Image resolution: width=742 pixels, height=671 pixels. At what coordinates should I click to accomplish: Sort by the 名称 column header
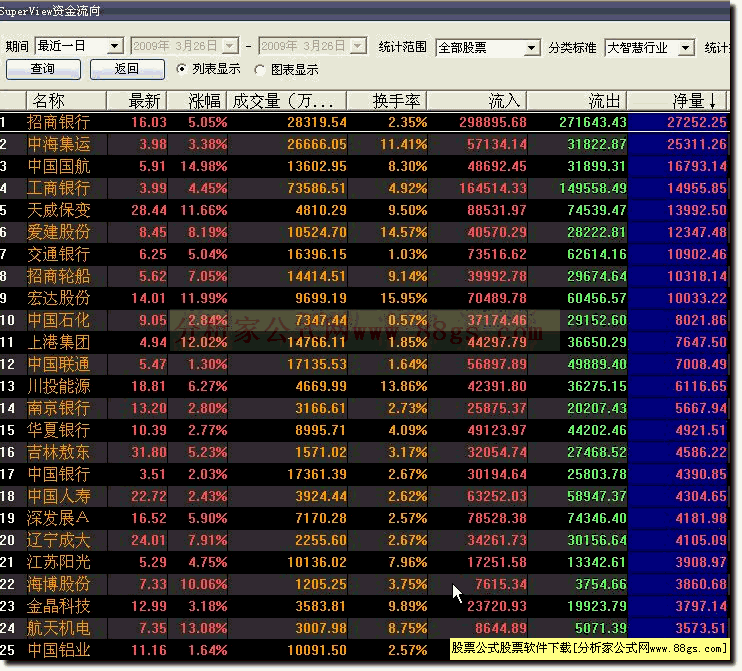tap(66, 101)
